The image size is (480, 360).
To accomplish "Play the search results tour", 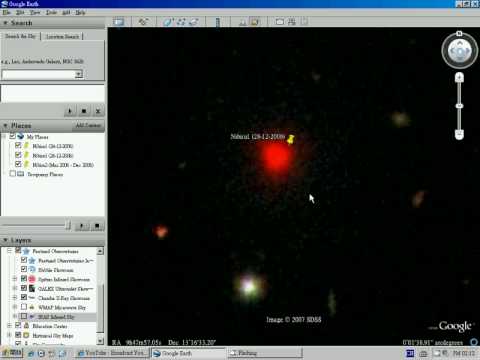I will pyautogui.click(x=70, y=111).
